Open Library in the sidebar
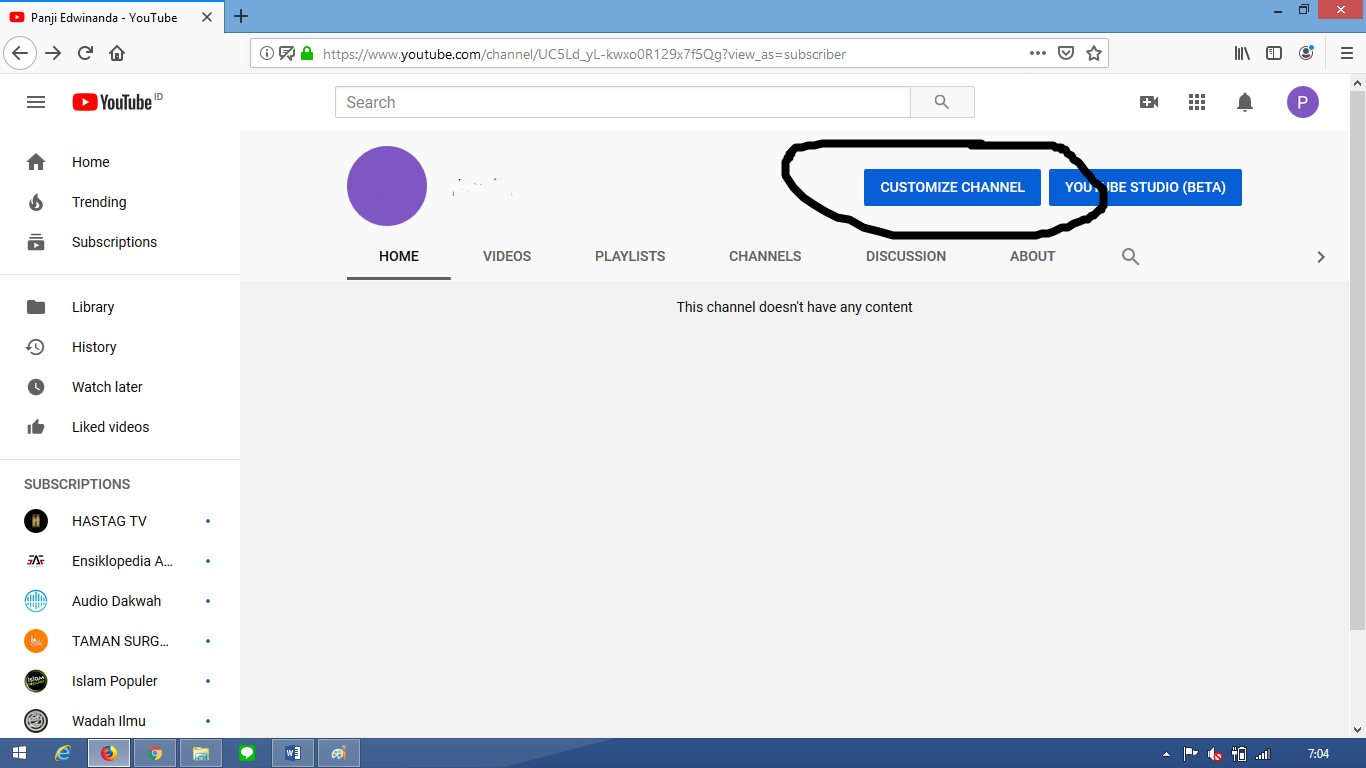 tap(120, 307)
